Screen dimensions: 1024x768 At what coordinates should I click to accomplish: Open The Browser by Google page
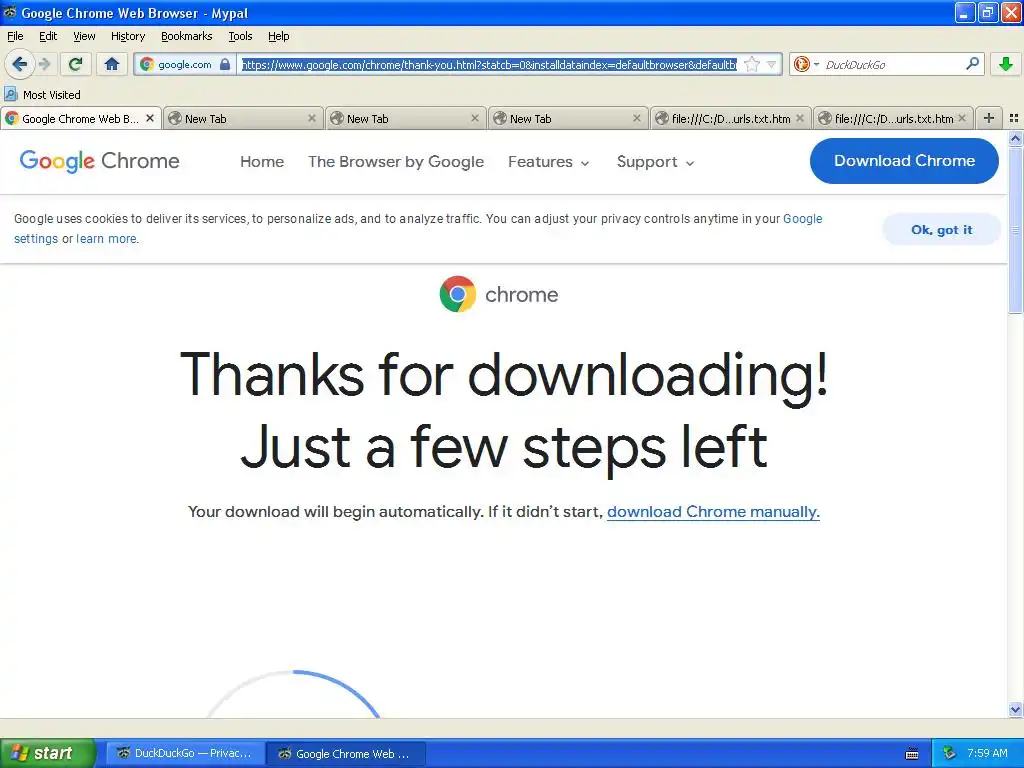click(396, 161)
